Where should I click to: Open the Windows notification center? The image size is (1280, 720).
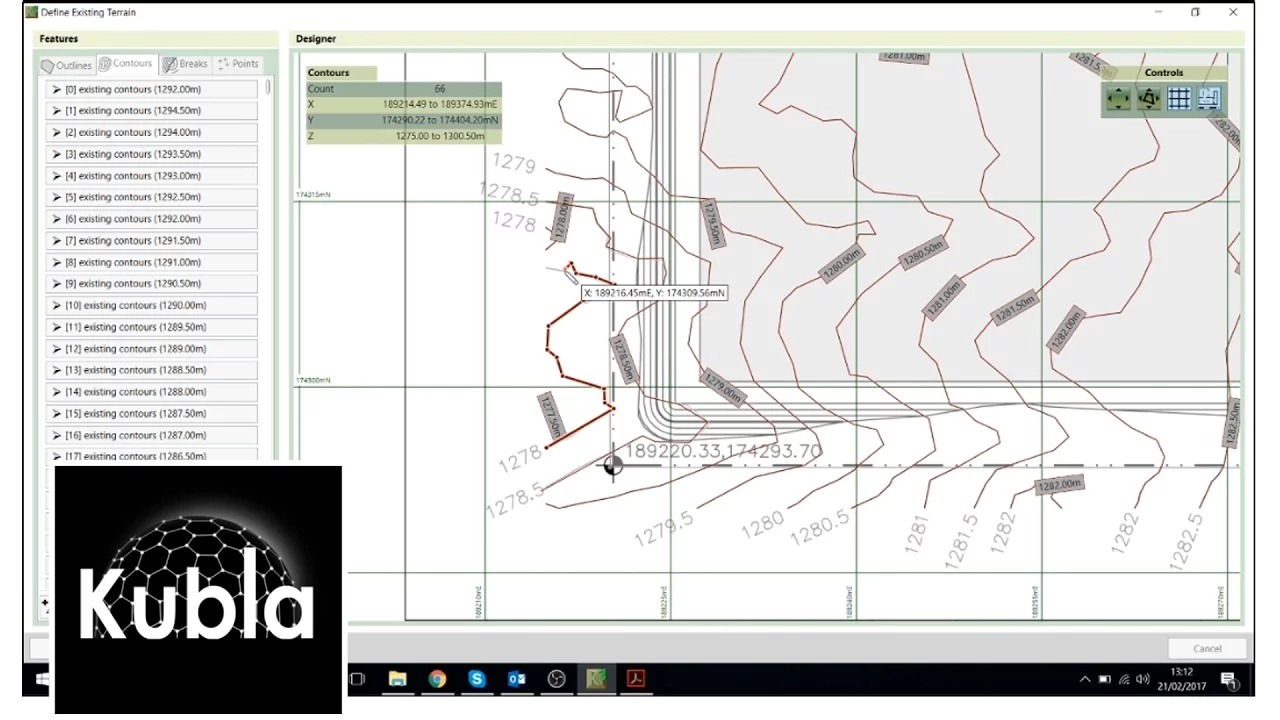click(x=1229, y=680)
